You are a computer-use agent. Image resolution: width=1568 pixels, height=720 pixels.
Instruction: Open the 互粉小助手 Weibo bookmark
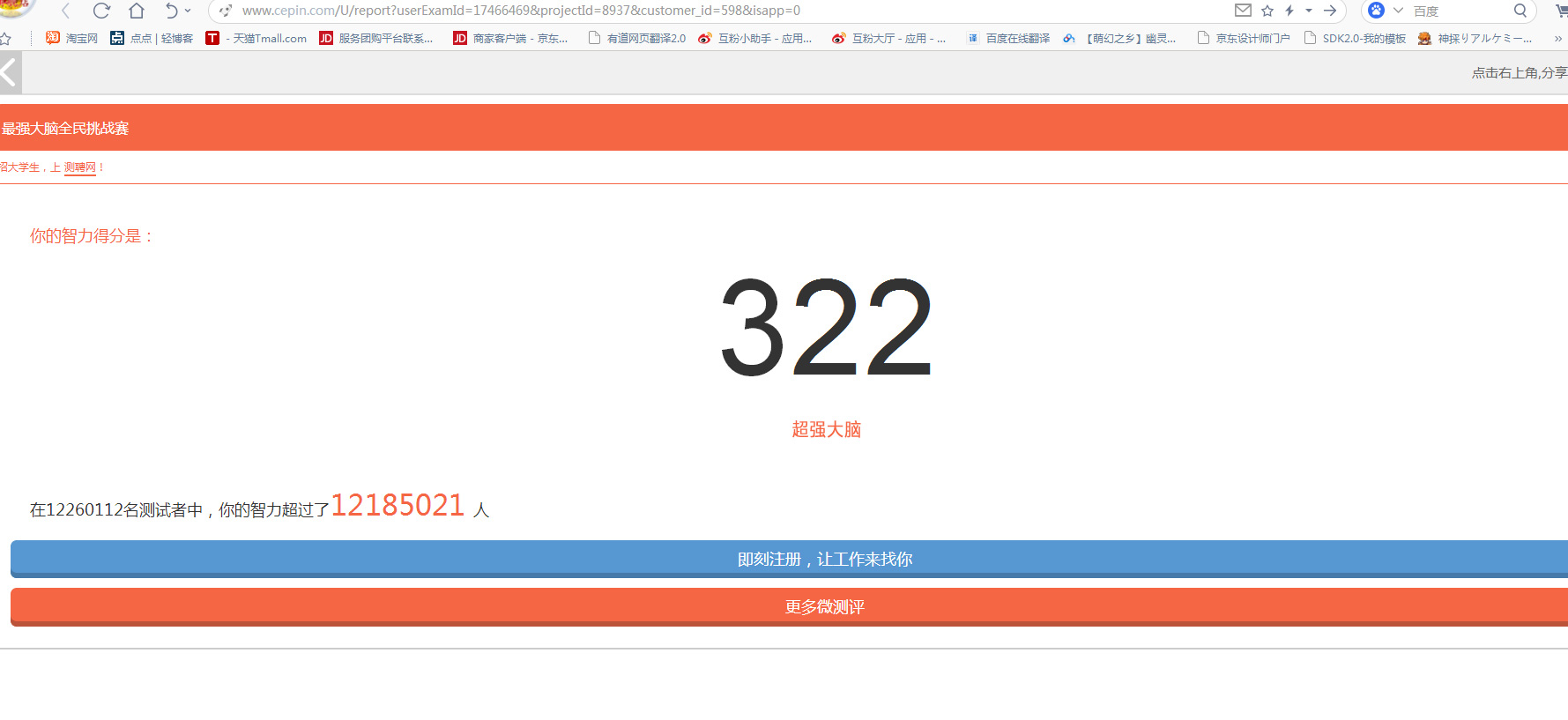click(x=755, y=39)
